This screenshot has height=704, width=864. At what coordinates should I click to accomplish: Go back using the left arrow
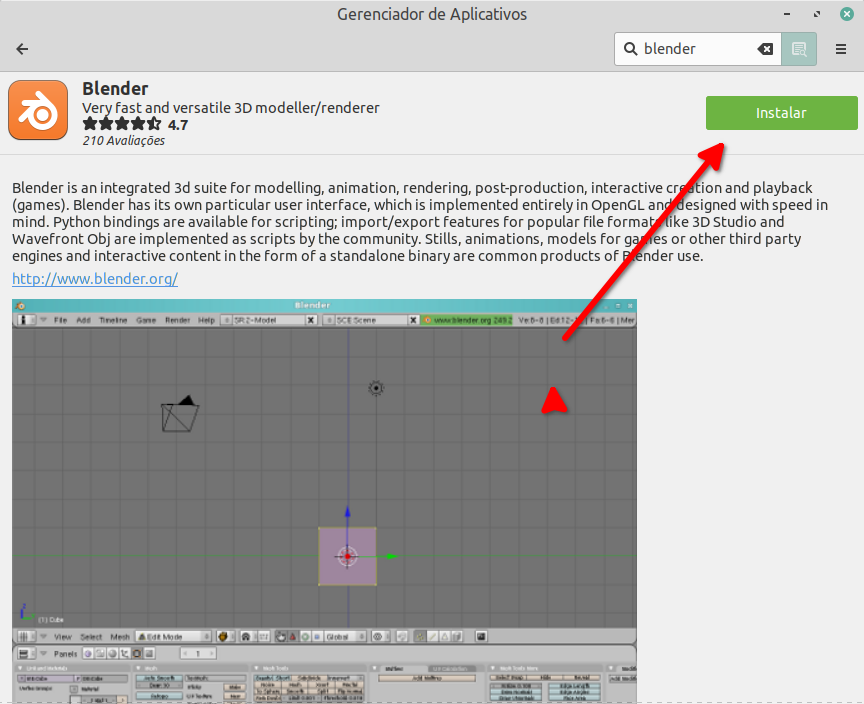(x=22, y=49)
